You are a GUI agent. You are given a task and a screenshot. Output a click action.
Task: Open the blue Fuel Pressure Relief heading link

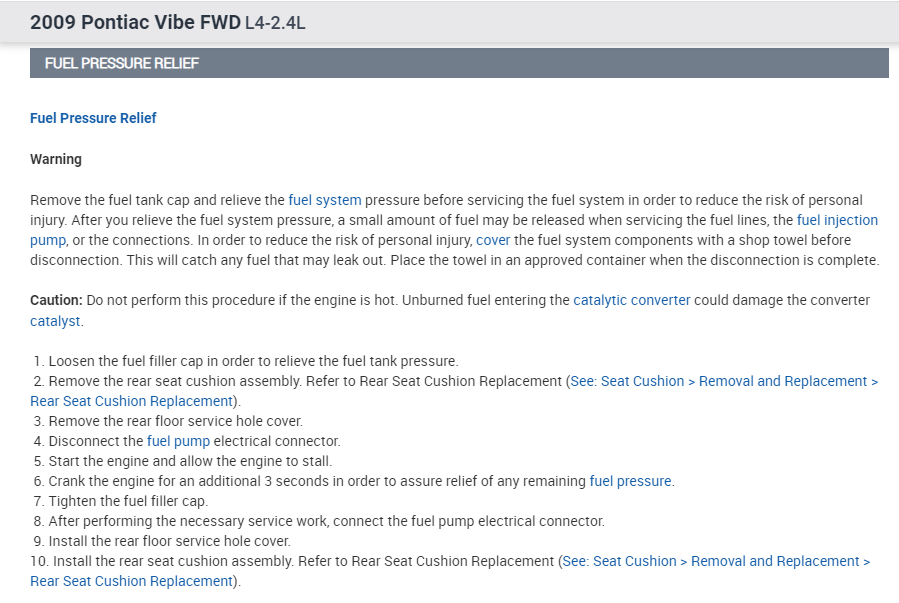click(93, 118)
